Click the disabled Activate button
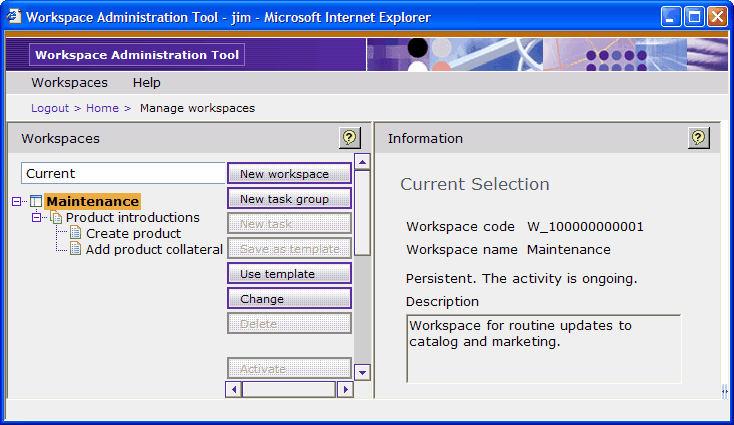734x425 pixels. (x=289, y=368)
